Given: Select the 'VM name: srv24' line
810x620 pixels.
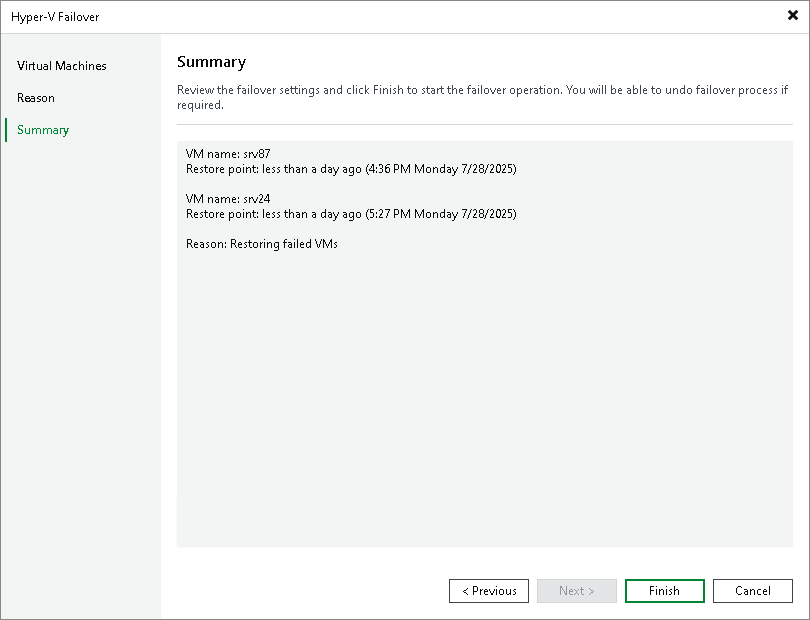Looking at the screenshot, I should (228, 198).
